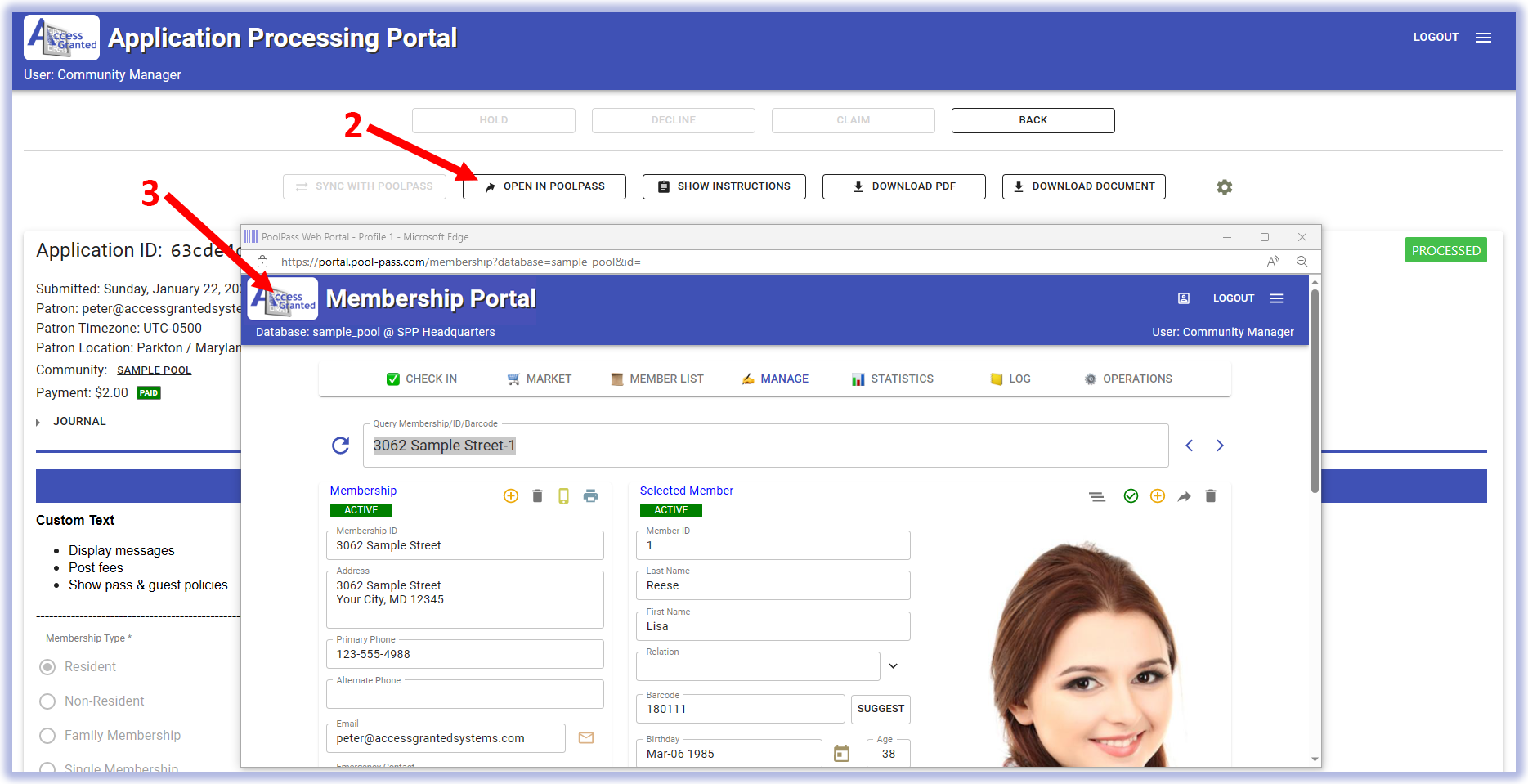Click the refresh query icon
Screen dimensions: 1528x784
click(341, 446)
